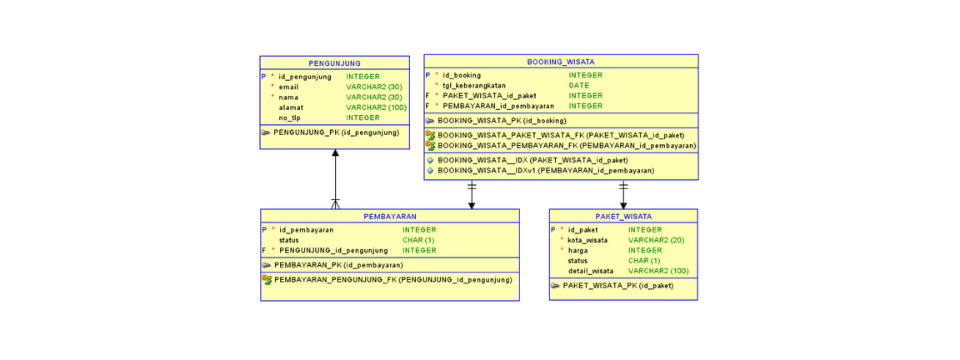Select relationship line from BOOKING_WISATA to PAKET_WISATA
The image size is (960, 360).
click(x=623, y=195)
